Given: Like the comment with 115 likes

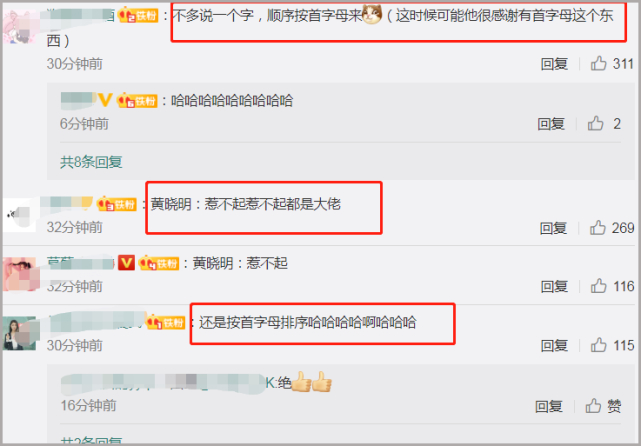Looking at the screenshot, I should [598, 345].
